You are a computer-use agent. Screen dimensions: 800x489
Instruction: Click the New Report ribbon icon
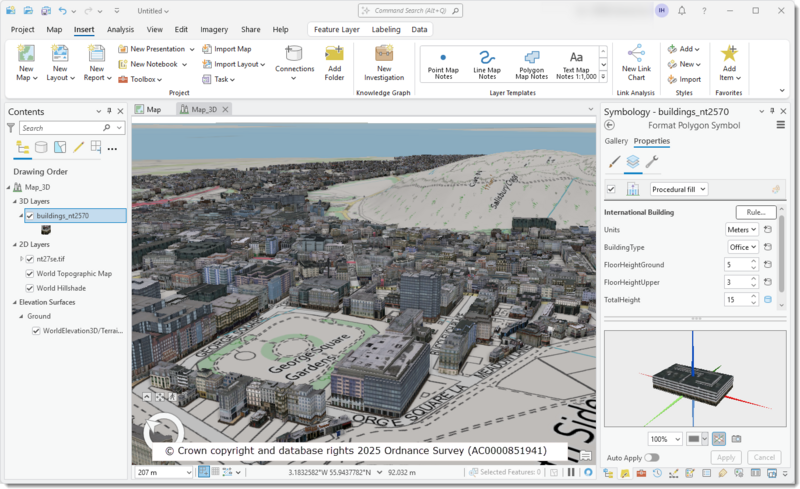[x=96, y=55]
